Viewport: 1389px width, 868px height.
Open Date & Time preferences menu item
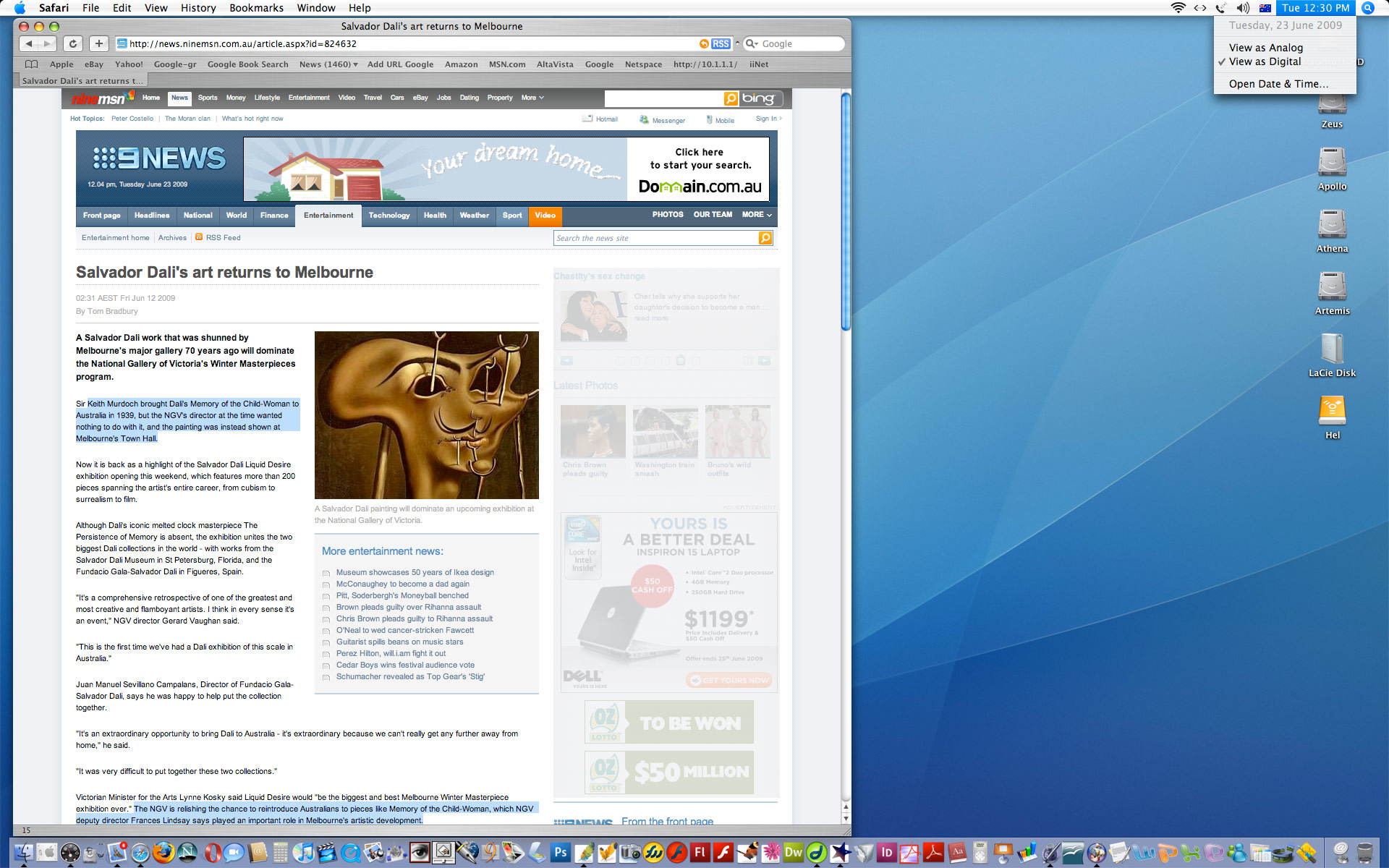click(x=1278, y=83)
